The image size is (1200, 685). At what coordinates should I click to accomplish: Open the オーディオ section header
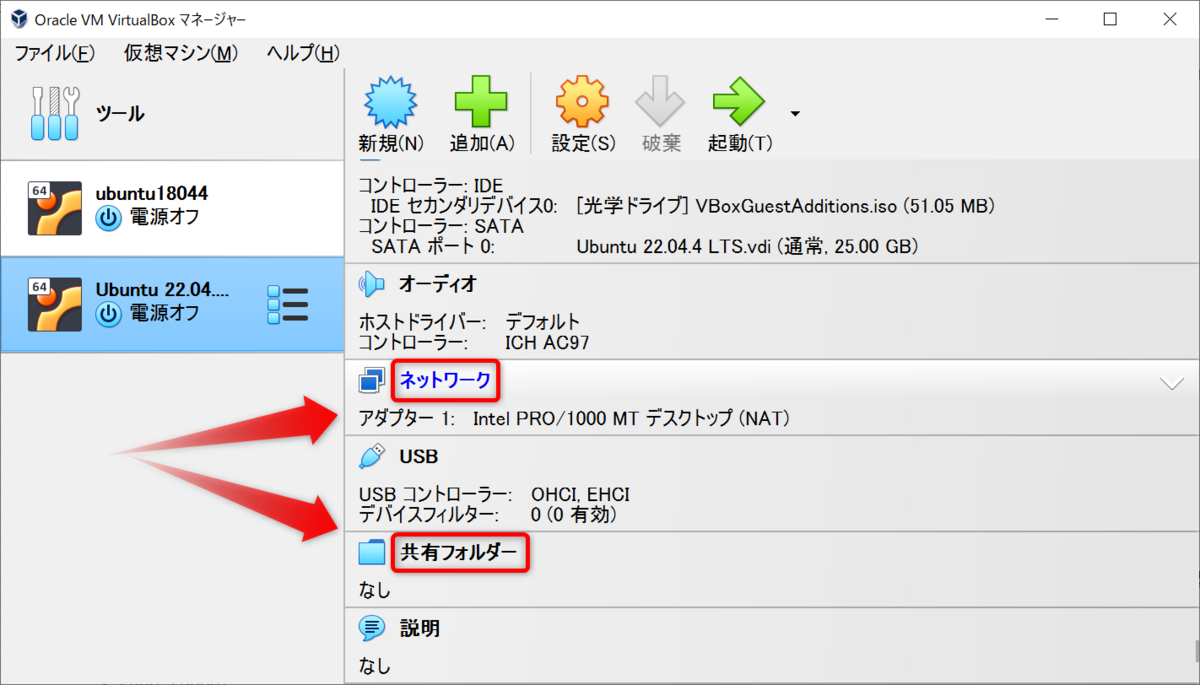438,284
